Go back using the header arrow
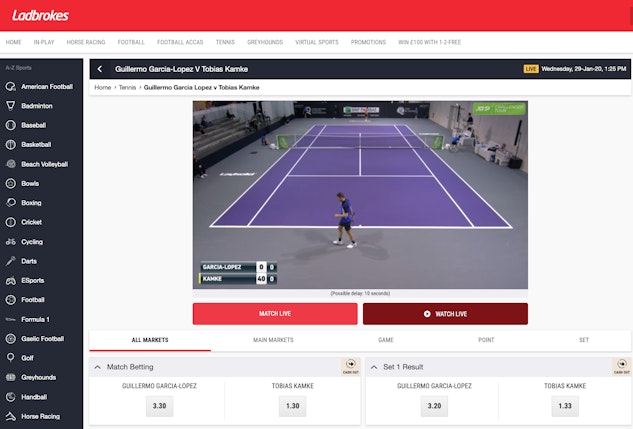This screenshot has width=633, height=429. (x=100, y=69)
